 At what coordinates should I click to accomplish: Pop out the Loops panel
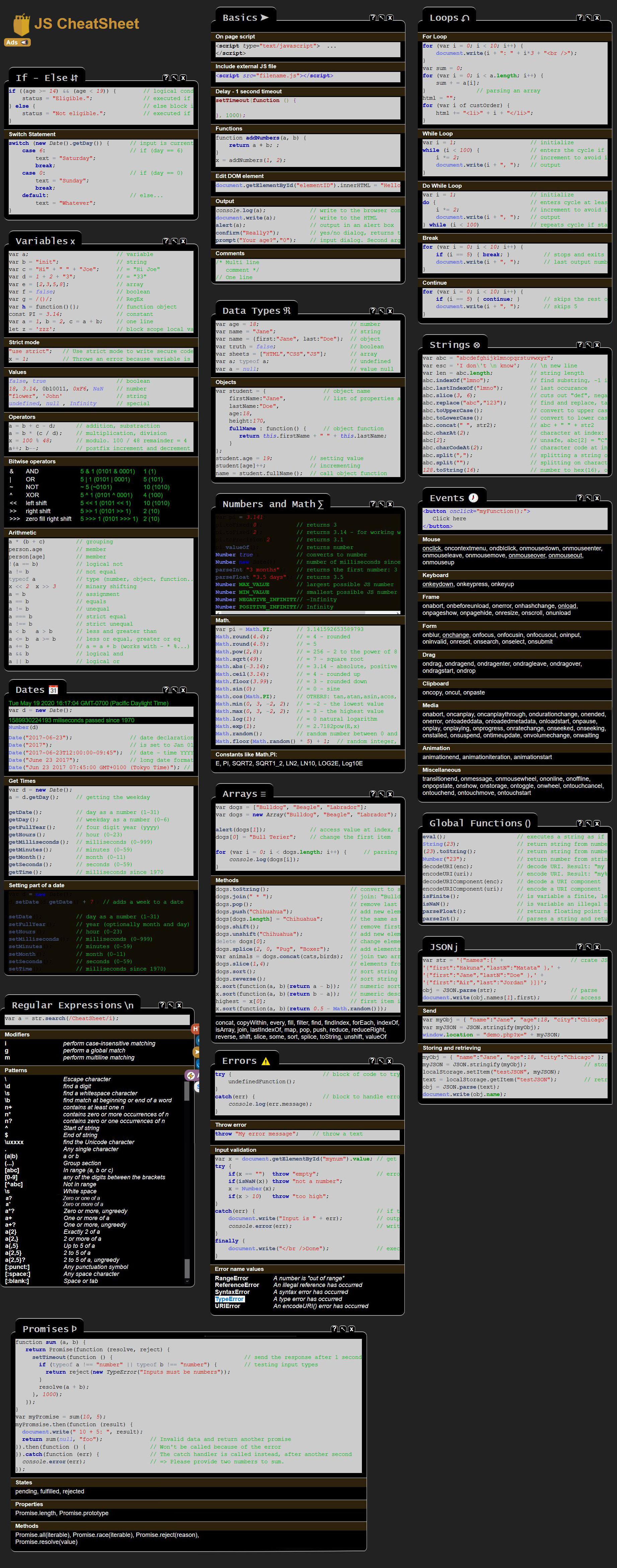pos(588,18)
